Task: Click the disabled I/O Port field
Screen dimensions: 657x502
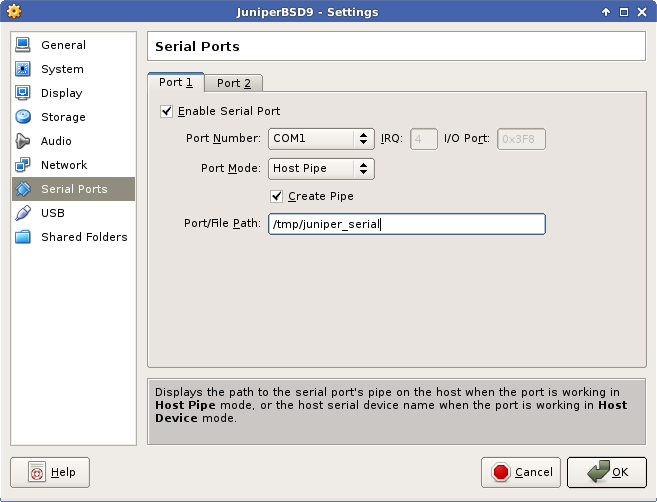Action: [x=521, y=139]
